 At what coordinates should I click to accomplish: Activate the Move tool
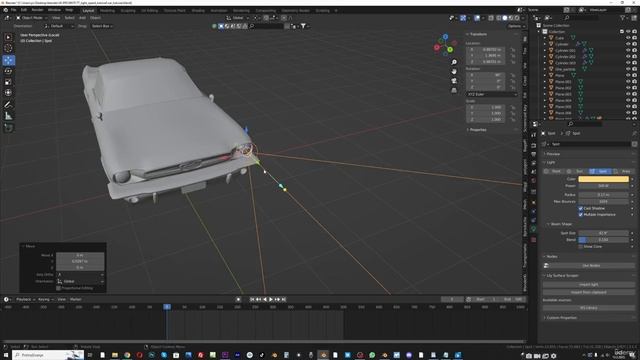tap(9, 60)
